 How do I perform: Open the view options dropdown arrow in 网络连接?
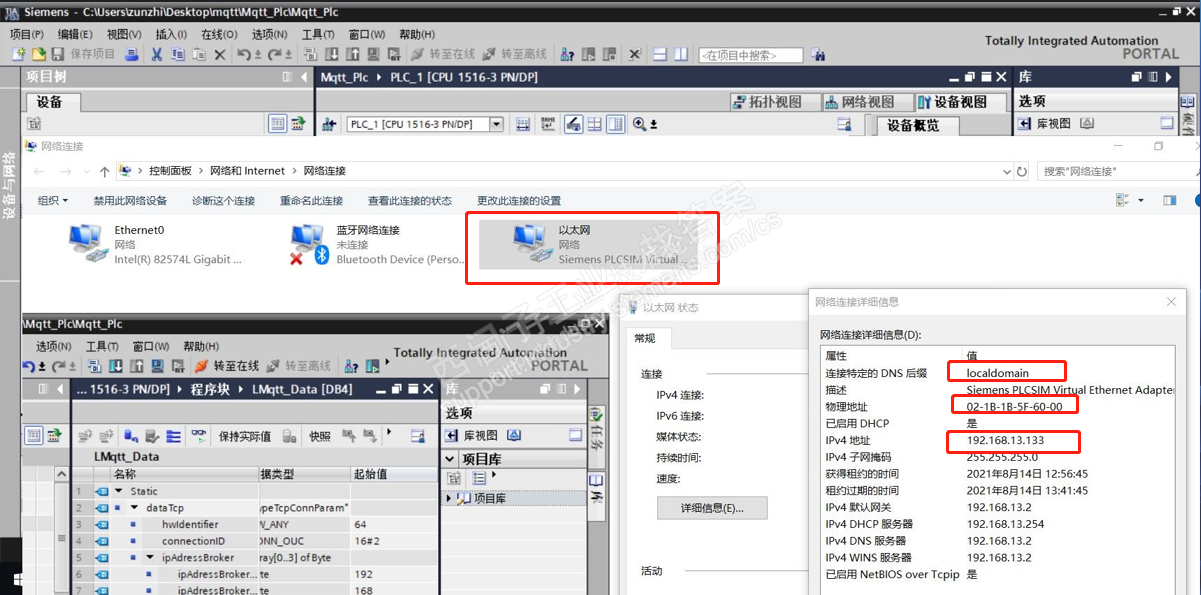click(x=1141, y=201)
